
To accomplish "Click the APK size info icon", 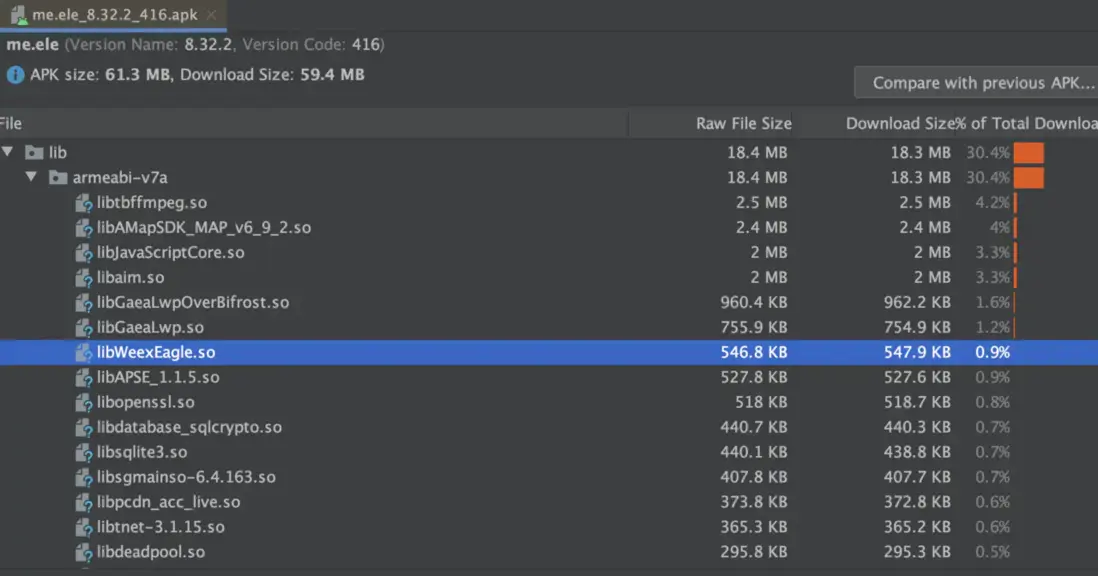I will (x=15, y=75).
